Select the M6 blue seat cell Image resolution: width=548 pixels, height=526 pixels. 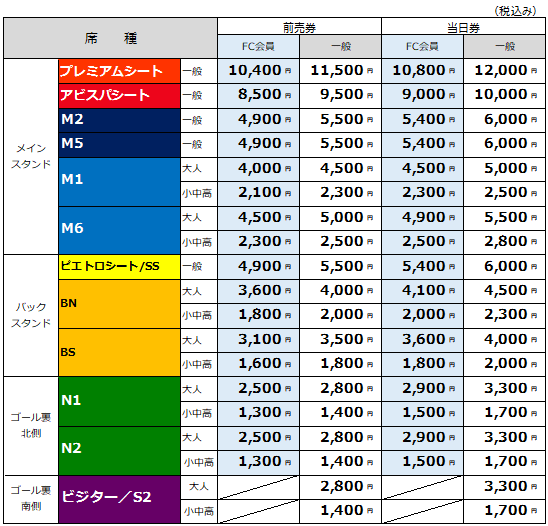coord(119,230)
